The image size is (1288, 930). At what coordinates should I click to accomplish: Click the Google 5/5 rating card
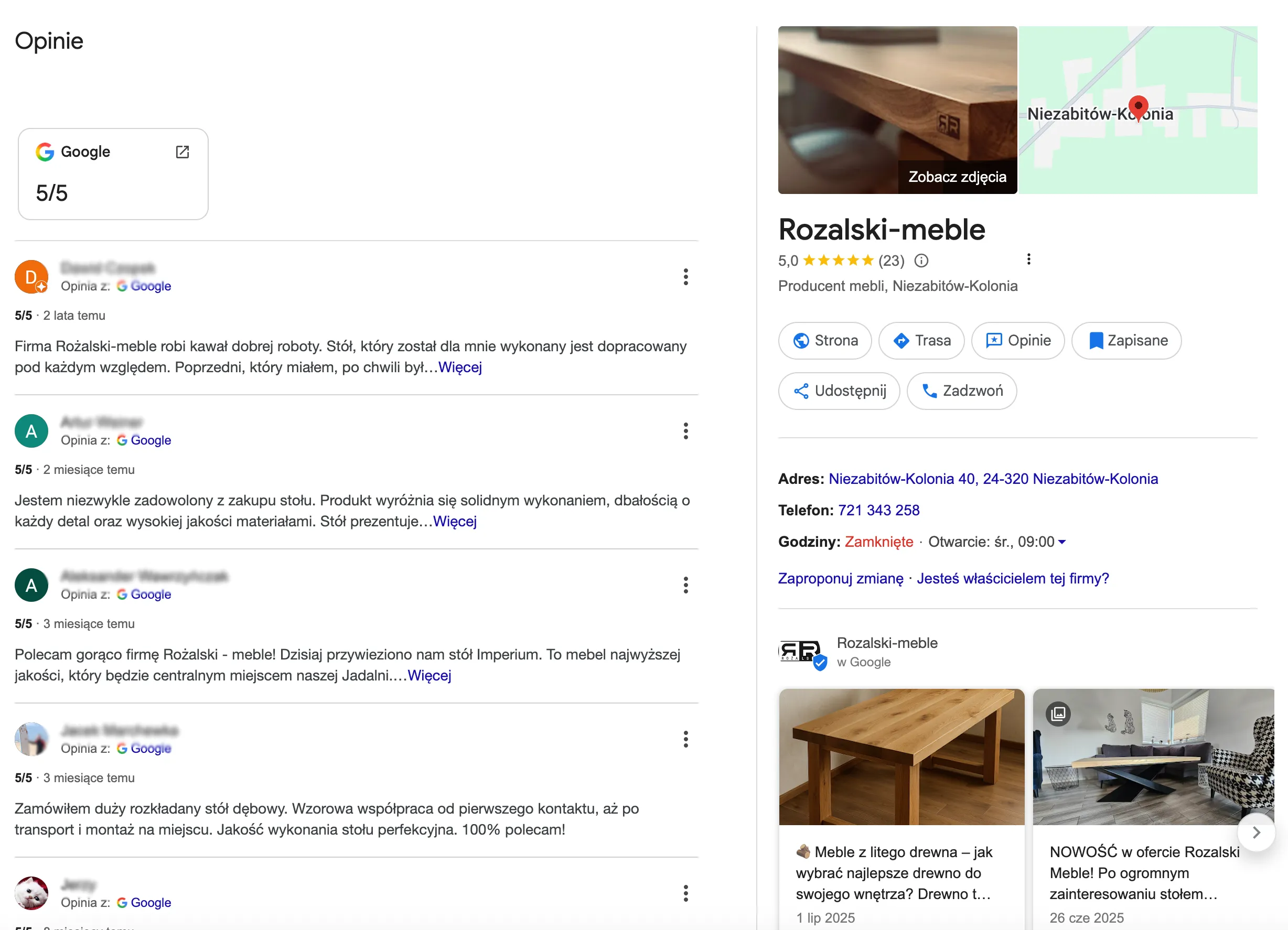[x=113, y=174]
